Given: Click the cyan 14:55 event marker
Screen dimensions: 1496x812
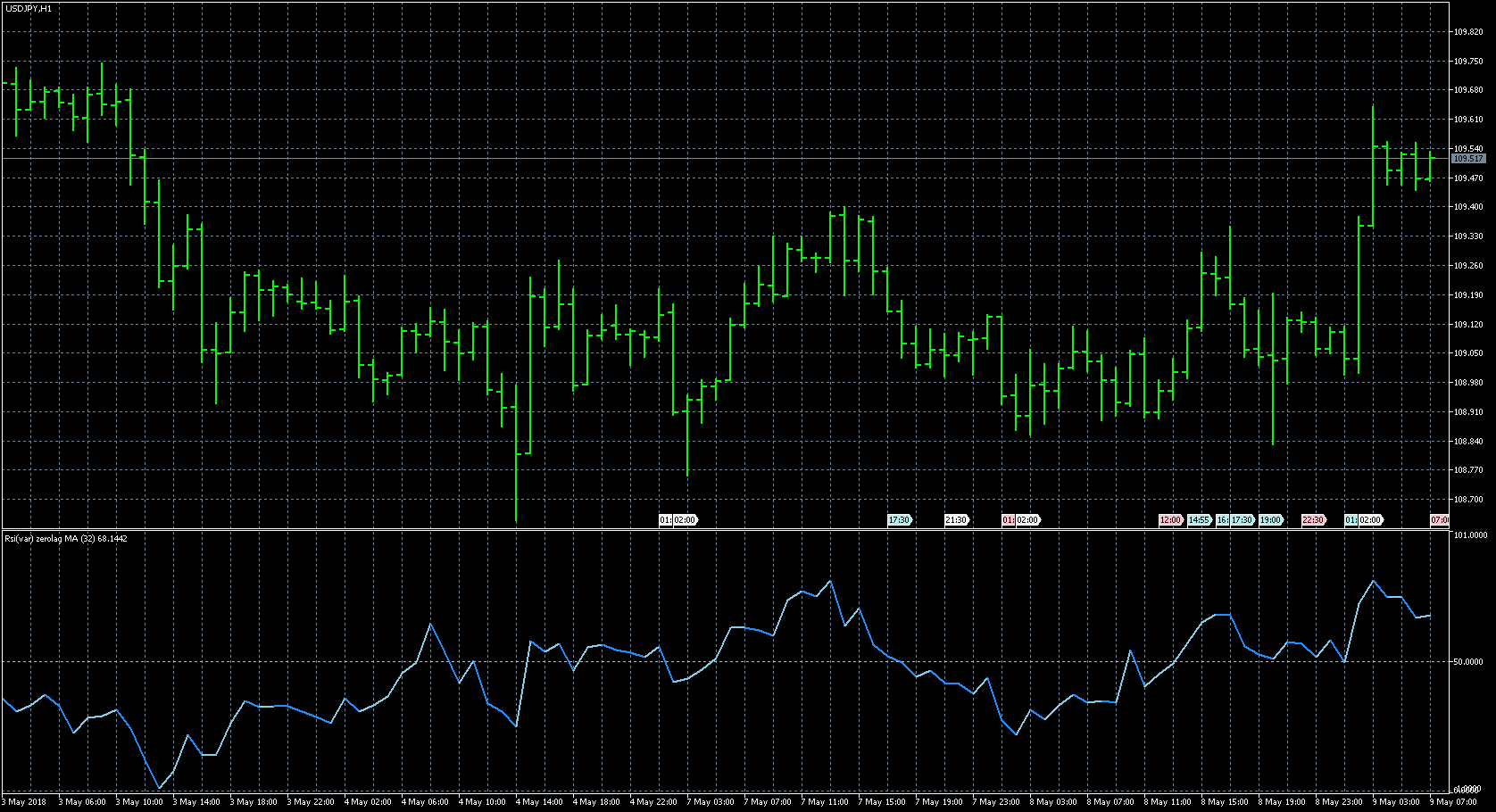Looking at the screenshot, I should (1199, 520).
